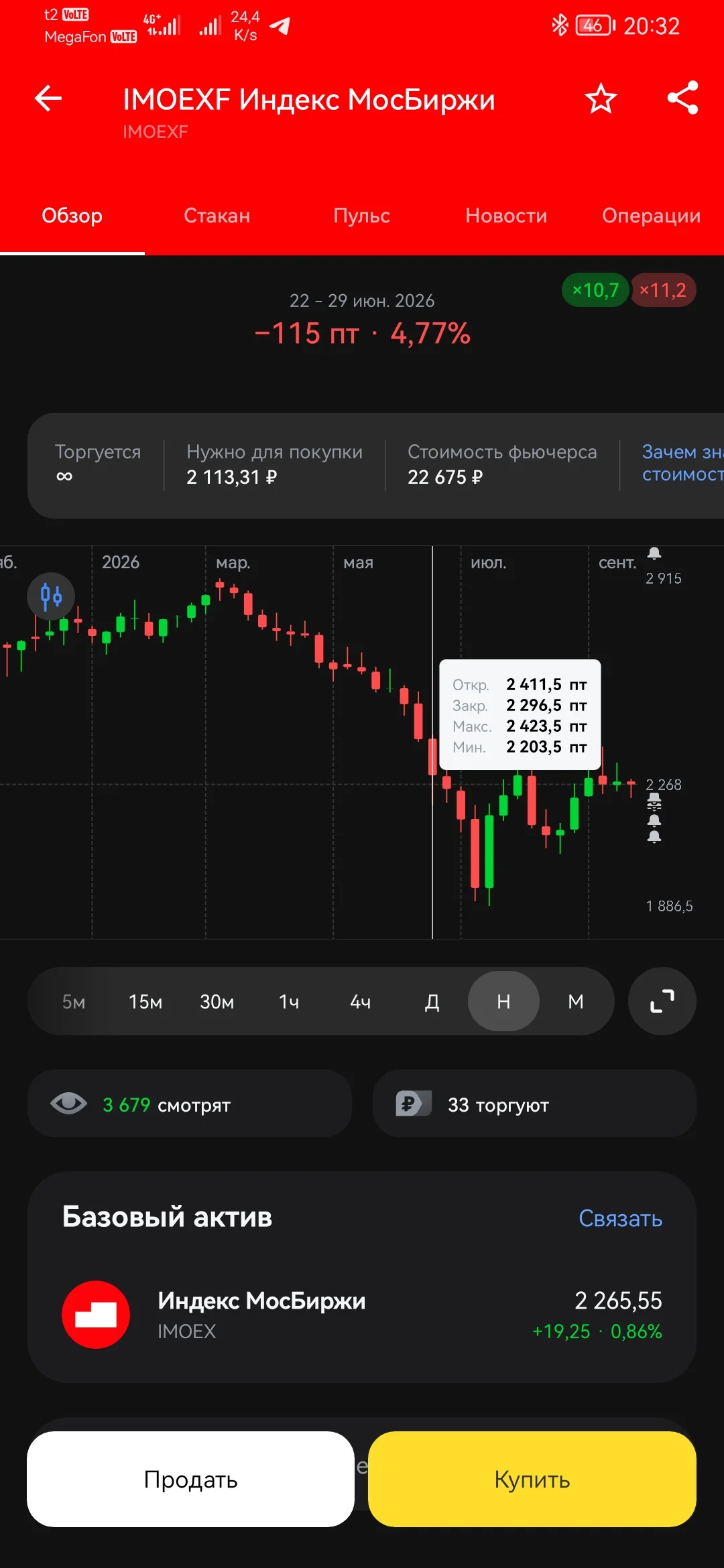Switch to the Обзор tab
This screenshot has width=724, height=1568.
point(72,216)
